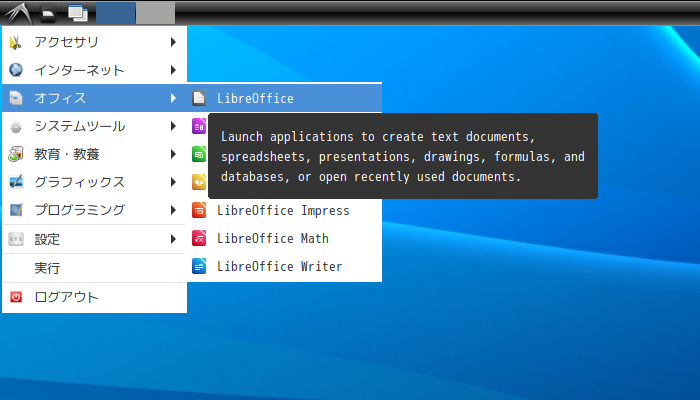The image size is (700, 400).
Task: Open the インターネット menu category
Action: click(x=94, y=70)
